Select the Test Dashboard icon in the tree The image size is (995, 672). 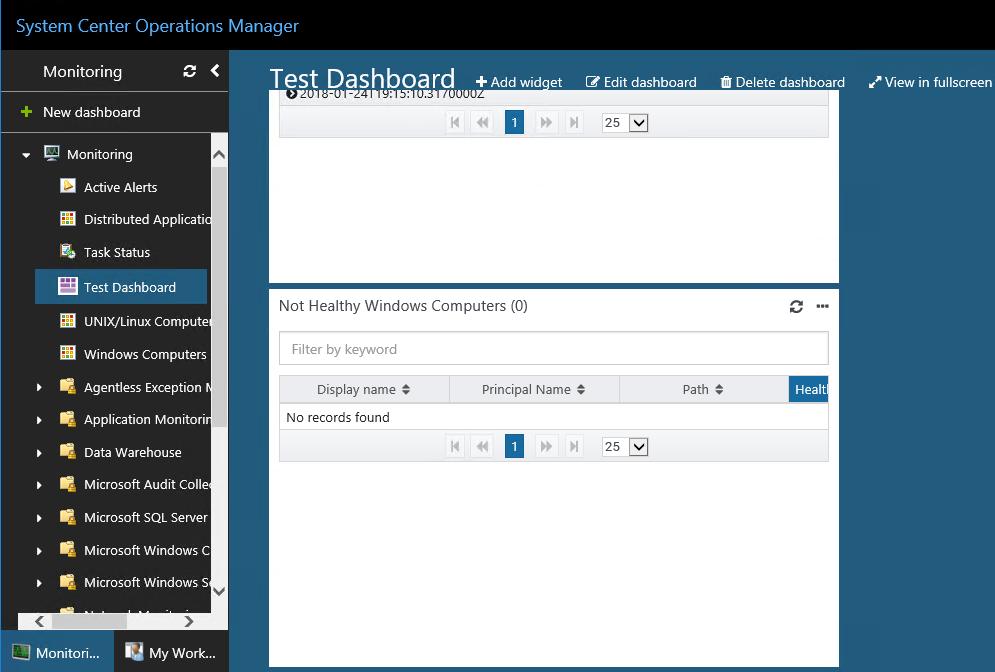(x=68, y=286)
